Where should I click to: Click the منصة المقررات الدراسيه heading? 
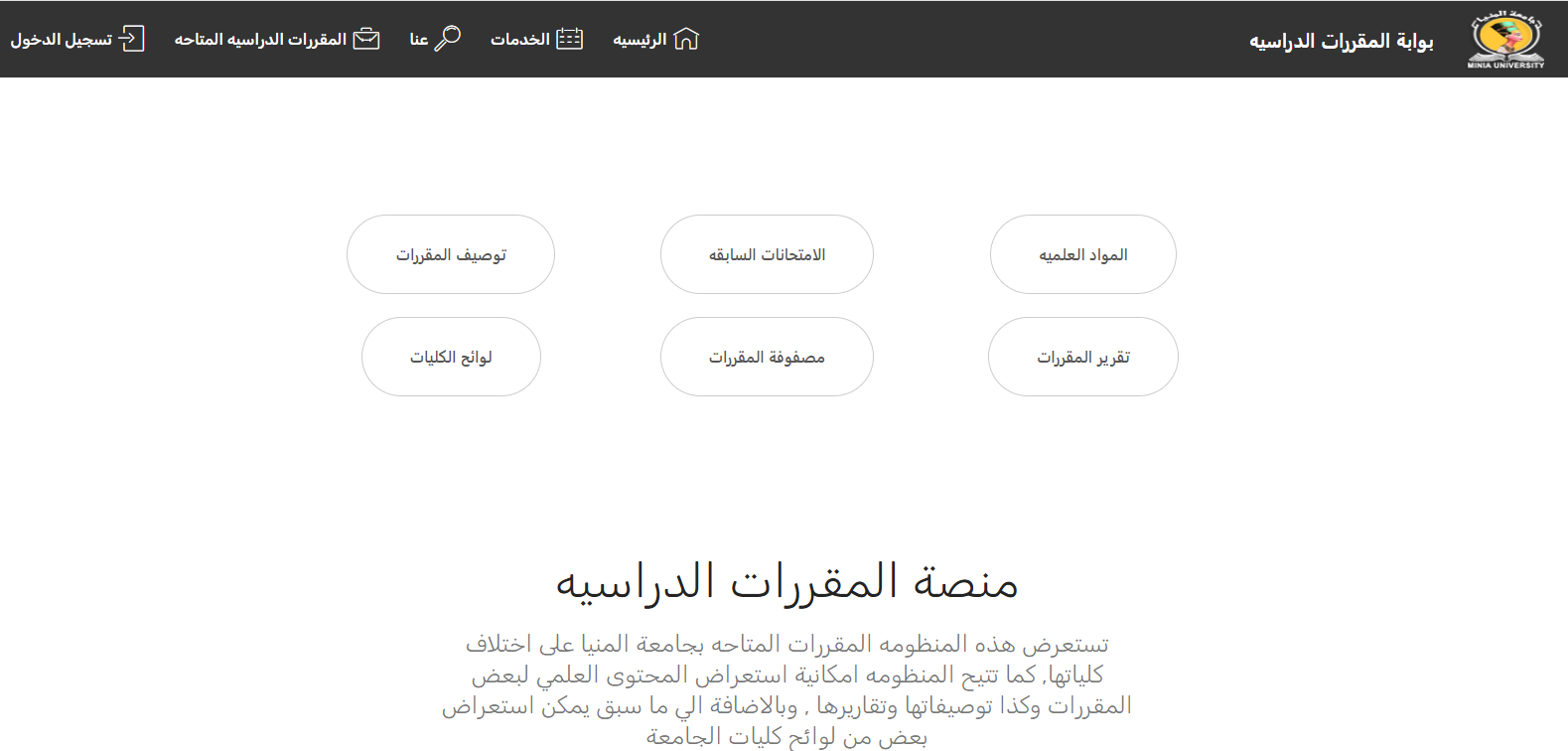(x=786, y=582)
